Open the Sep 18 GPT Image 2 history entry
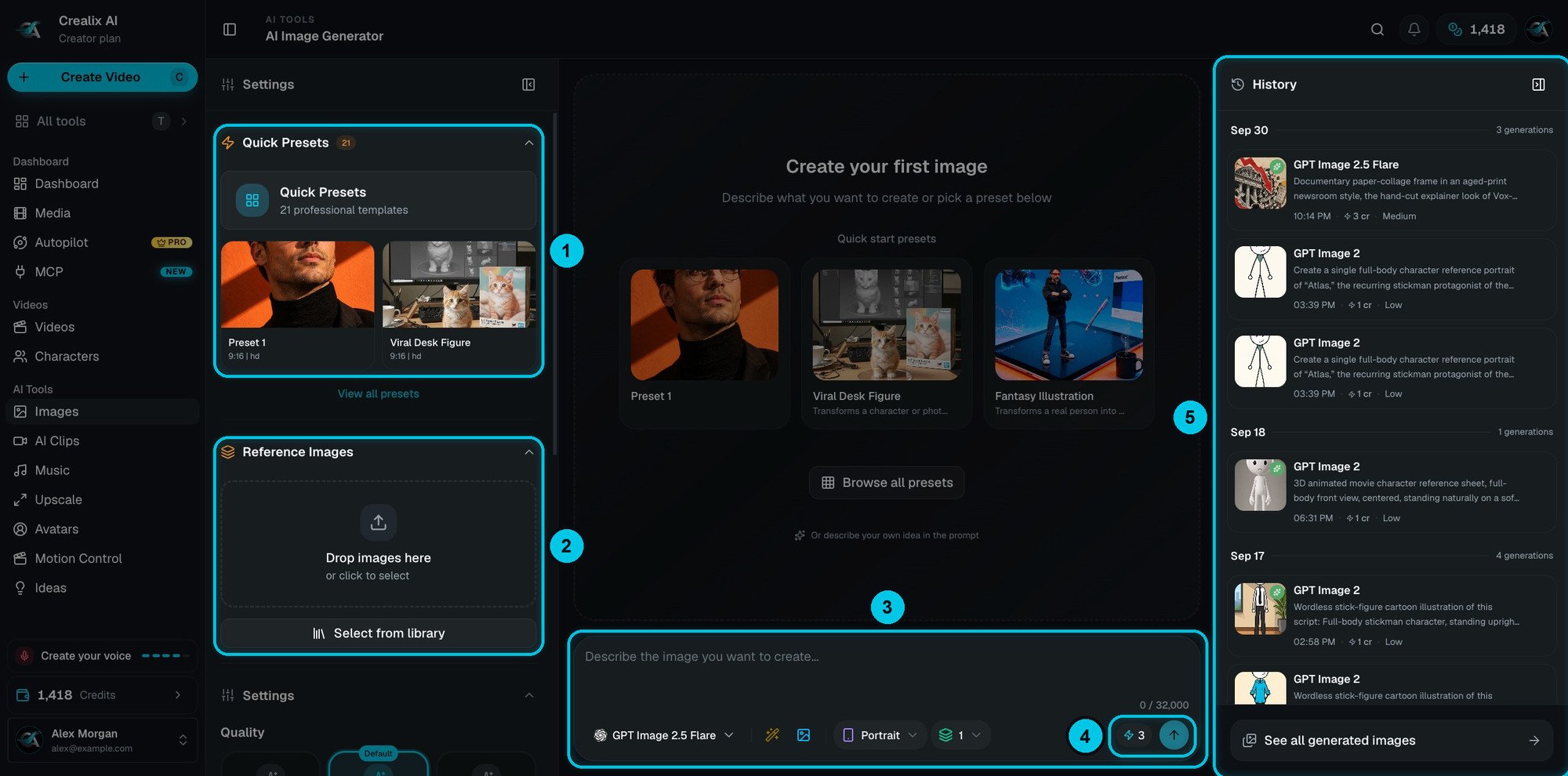This screenshot has height=776, width=1568. tap(1391, 491)
